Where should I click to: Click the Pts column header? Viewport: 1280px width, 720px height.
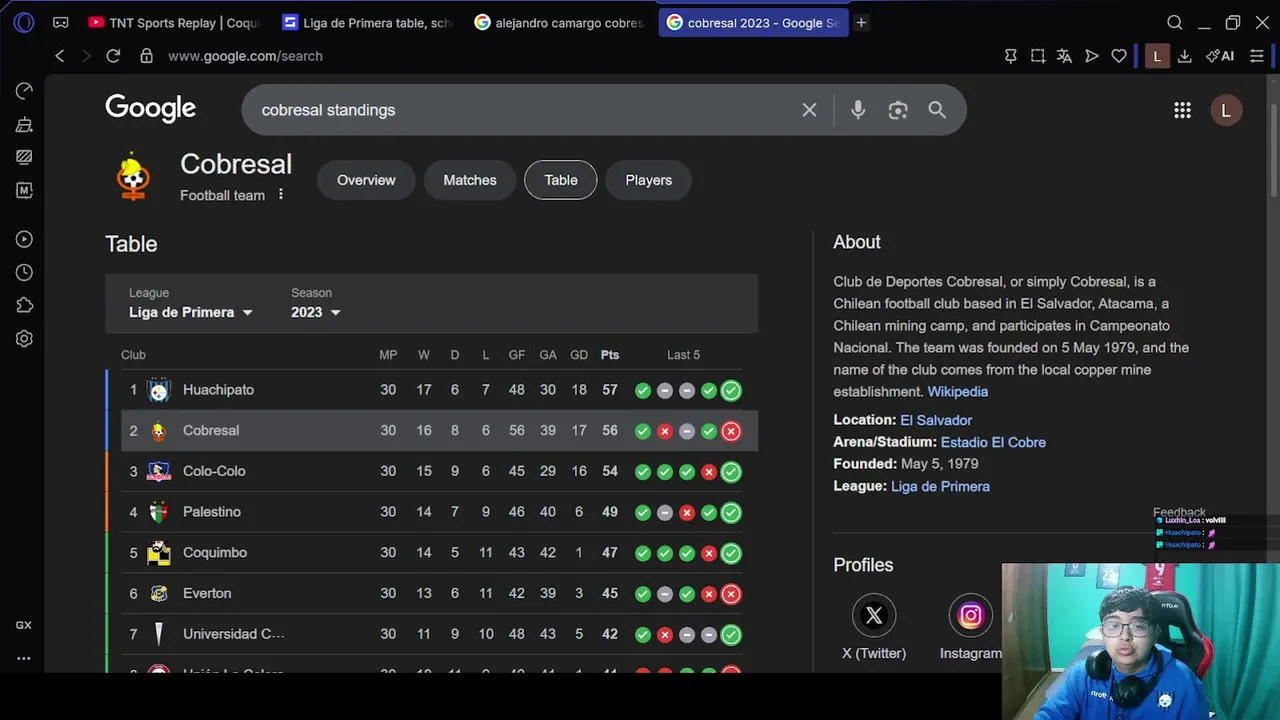click(x=610, y=355)
